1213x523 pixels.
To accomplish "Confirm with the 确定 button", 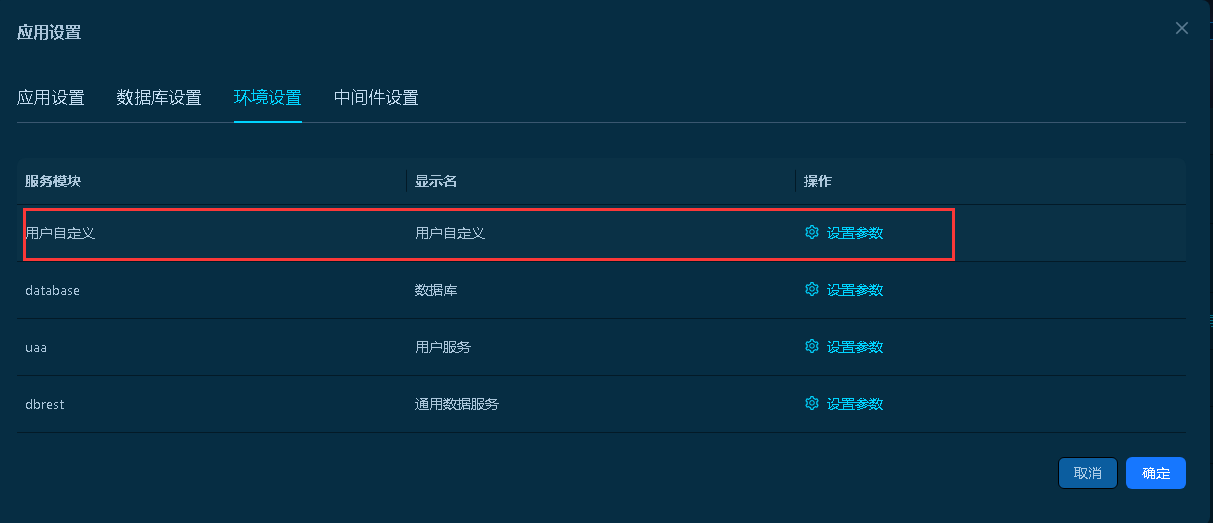I will click(1156, 473).
